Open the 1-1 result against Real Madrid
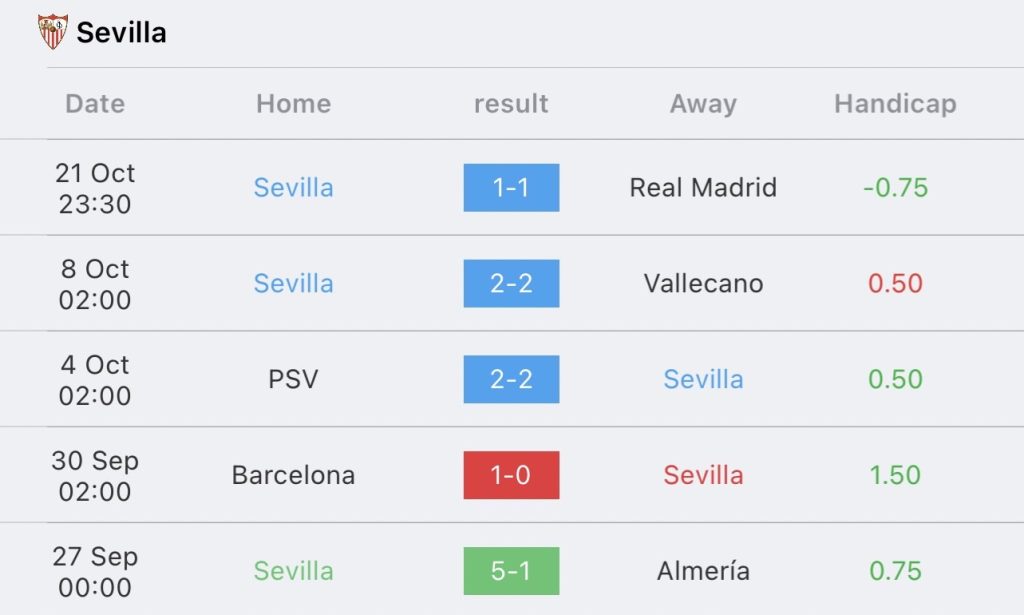 coord(511,187)
